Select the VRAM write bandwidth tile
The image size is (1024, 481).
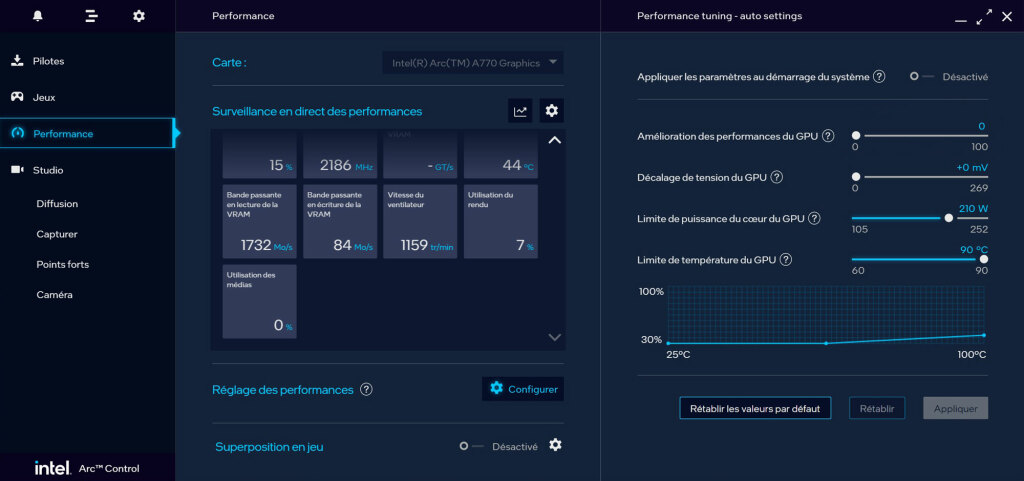click(340, 221)
